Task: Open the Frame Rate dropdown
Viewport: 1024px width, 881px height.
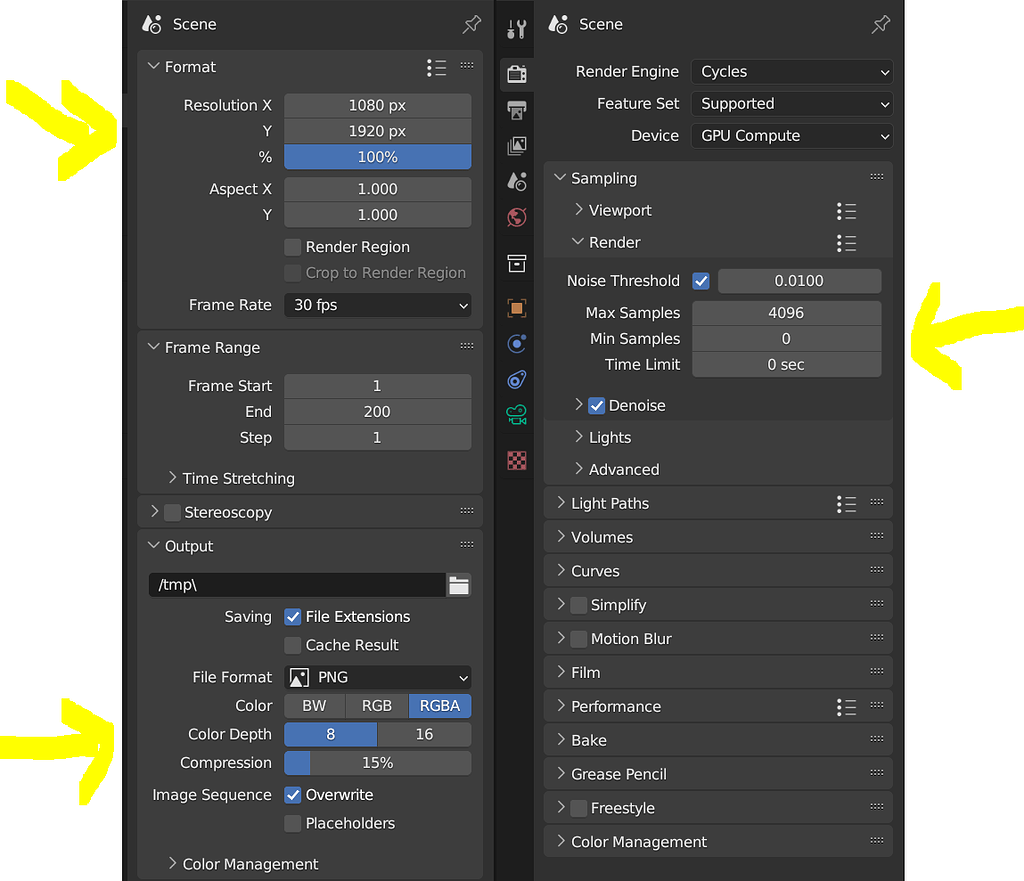Action: tap(377, 305)
